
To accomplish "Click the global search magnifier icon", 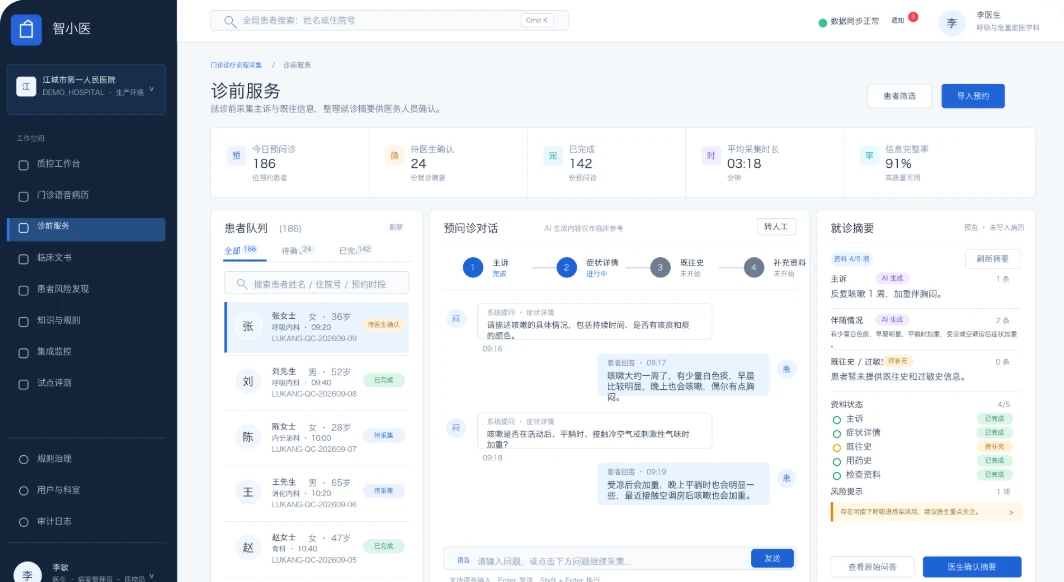I will [x=230, y=21].
